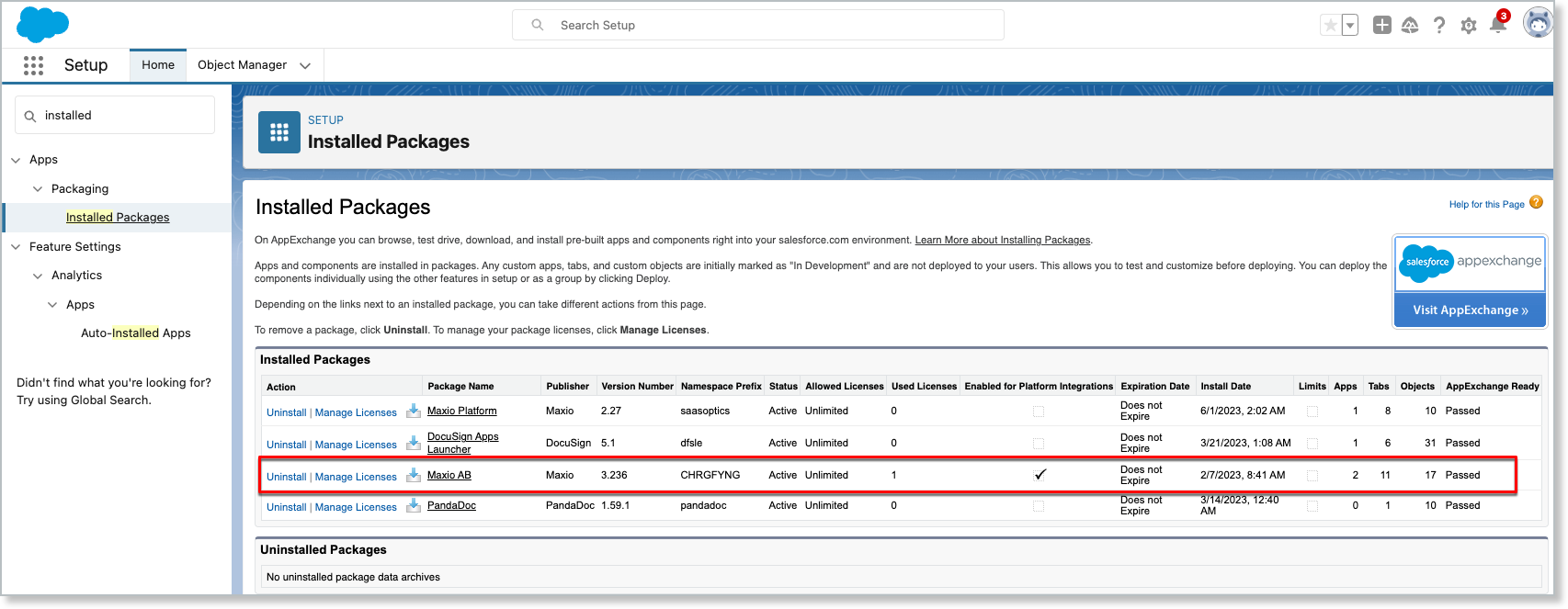Collapse the top-level Apps tree section
Screen dimensions: 1568x609
coord(16,160)
